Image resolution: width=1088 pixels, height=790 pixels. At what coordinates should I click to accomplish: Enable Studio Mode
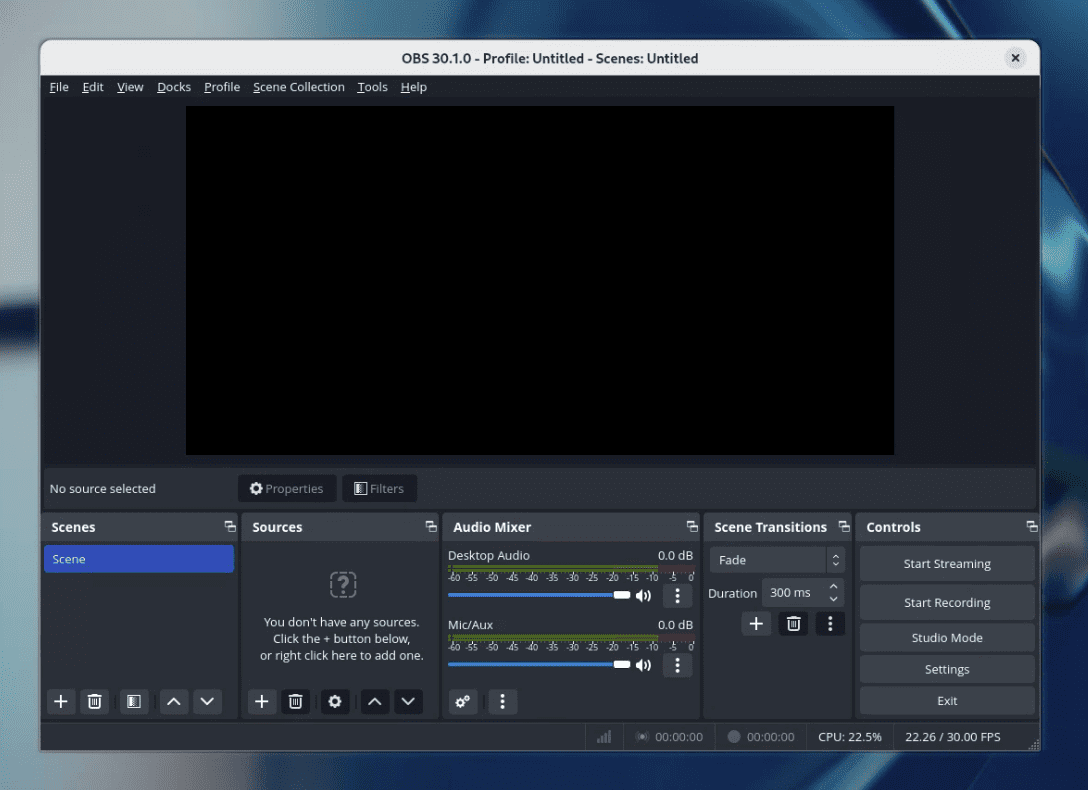click(946, 637)
